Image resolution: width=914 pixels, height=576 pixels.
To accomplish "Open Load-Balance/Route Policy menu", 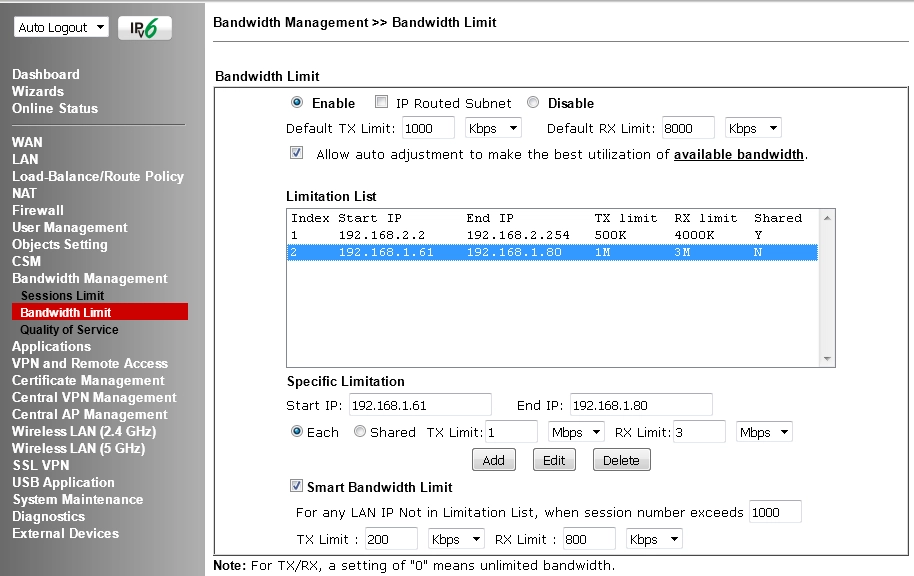I will tap(98, 177).
